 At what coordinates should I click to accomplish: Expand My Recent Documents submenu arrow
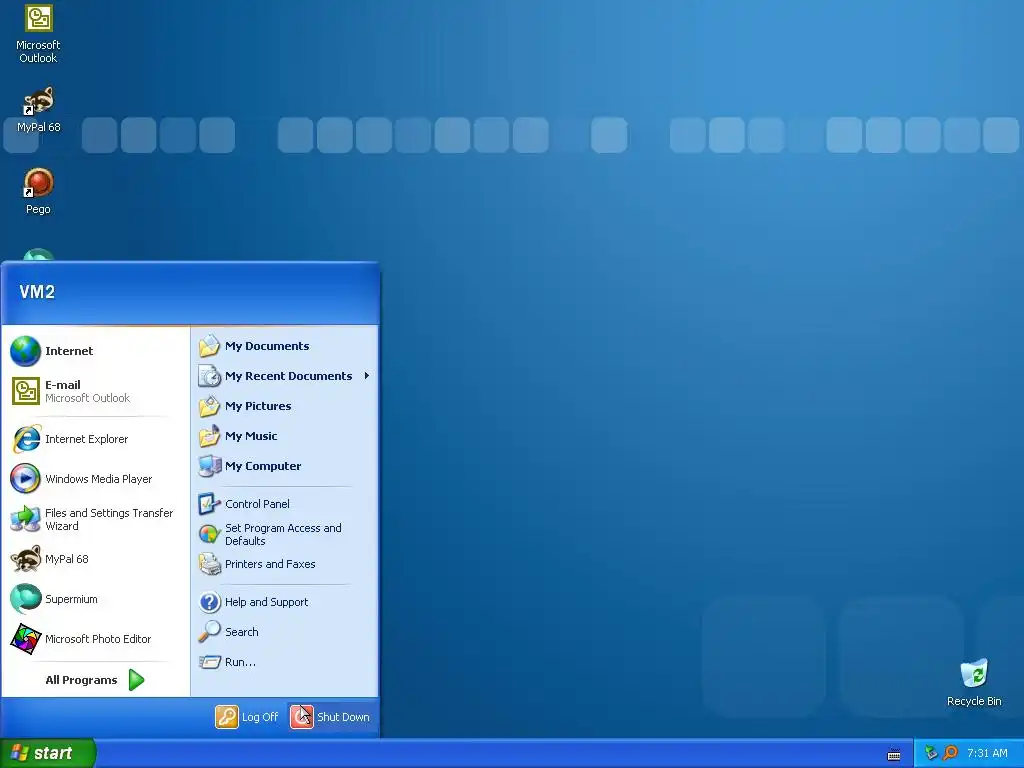tap(366, 376)
